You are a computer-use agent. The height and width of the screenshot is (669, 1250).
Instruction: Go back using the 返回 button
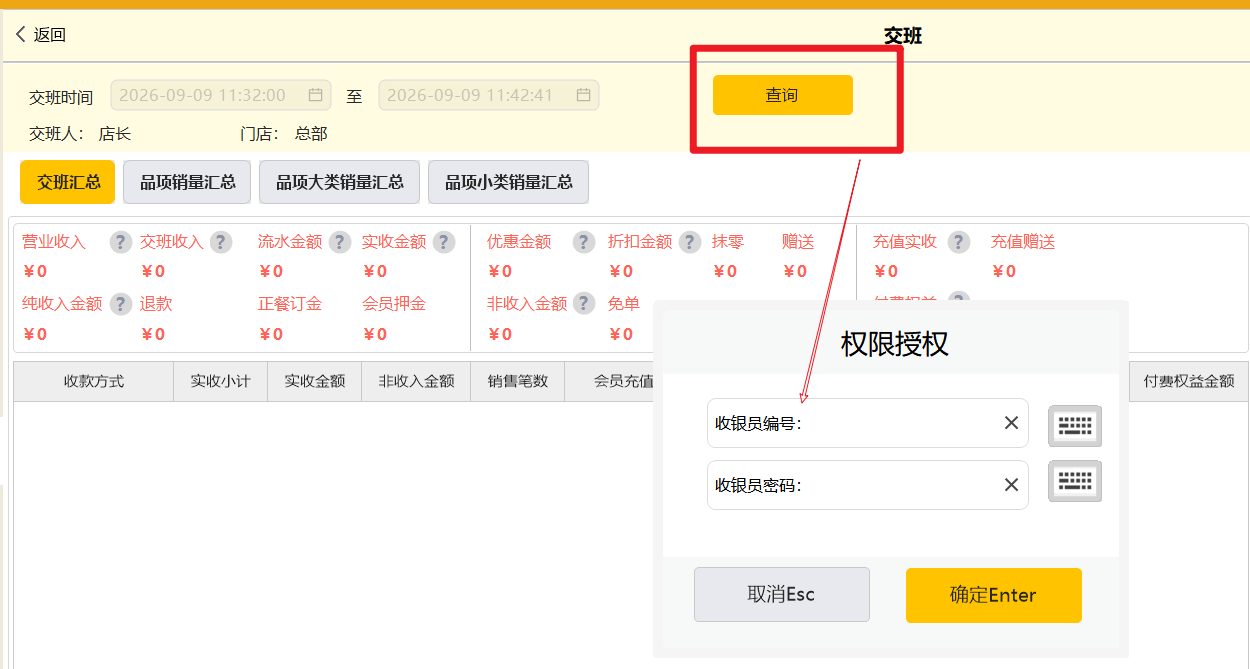[x=41, y=35]
